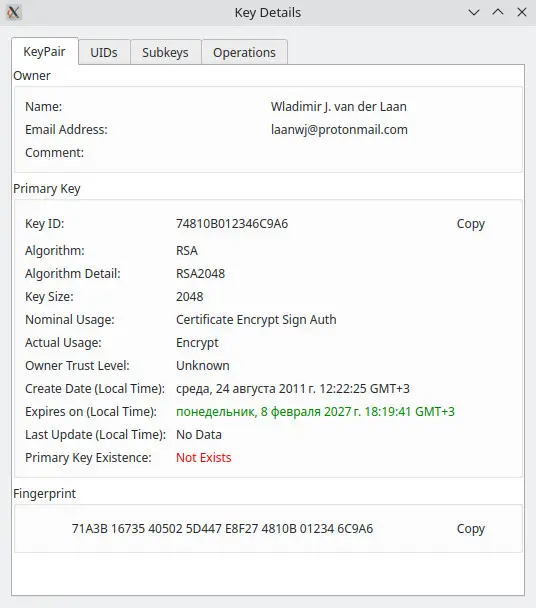Click the Algorithm Detail RSA2048 value
The height and width of the screenshot is (608, 536).
pos(201,274)
